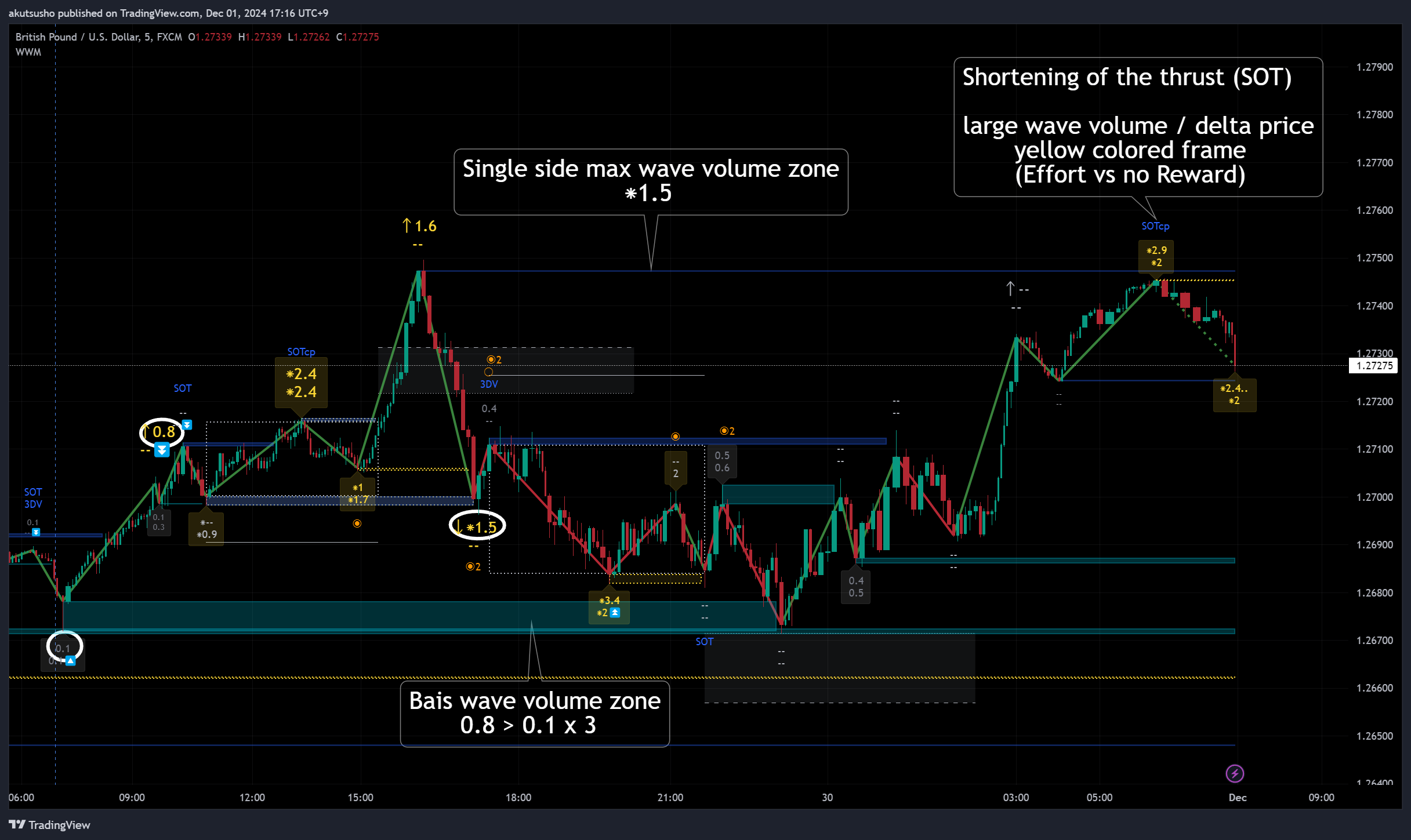Click the blue up-arrow icon in the *3.4 label
Viewport: 1411px width, 840px height.
click(615, 612)
